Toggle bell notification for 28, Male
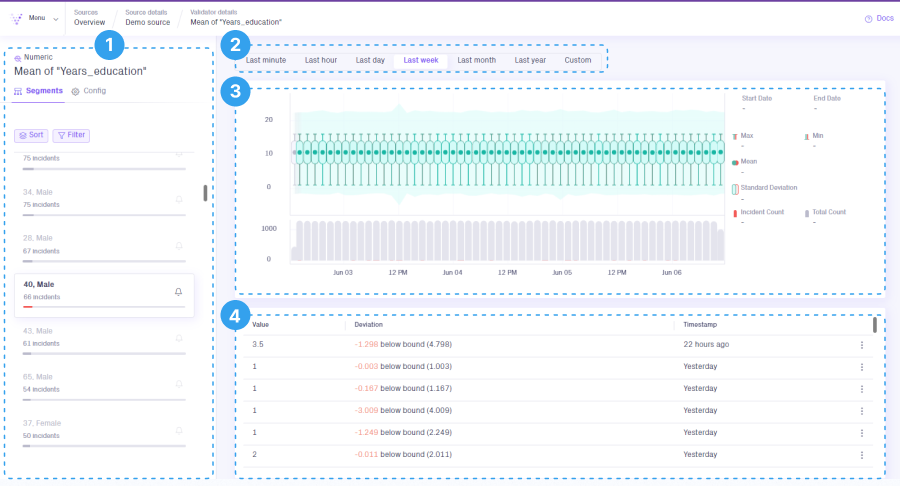Viewport: 901px width, 487px height. click(179, 246)
